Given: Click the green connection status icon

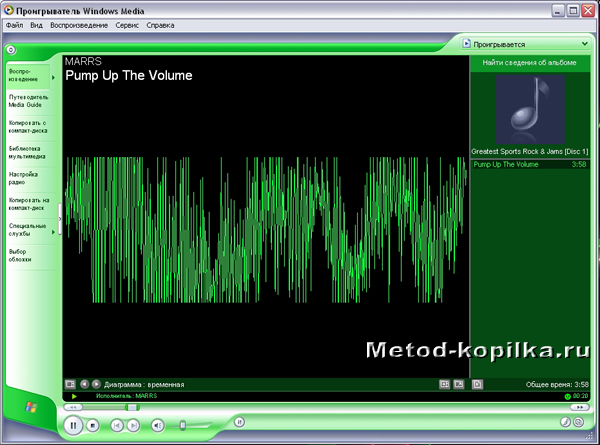Looking at the screenshot, I should [567, 396].
